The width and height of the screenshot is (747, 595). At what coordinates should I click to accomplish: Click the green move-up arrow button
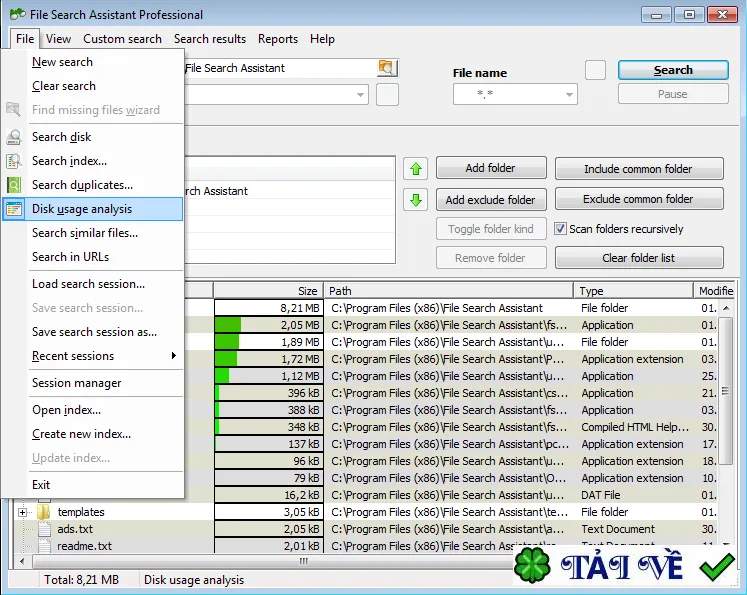pyautogui.click(x=415, y=169)
